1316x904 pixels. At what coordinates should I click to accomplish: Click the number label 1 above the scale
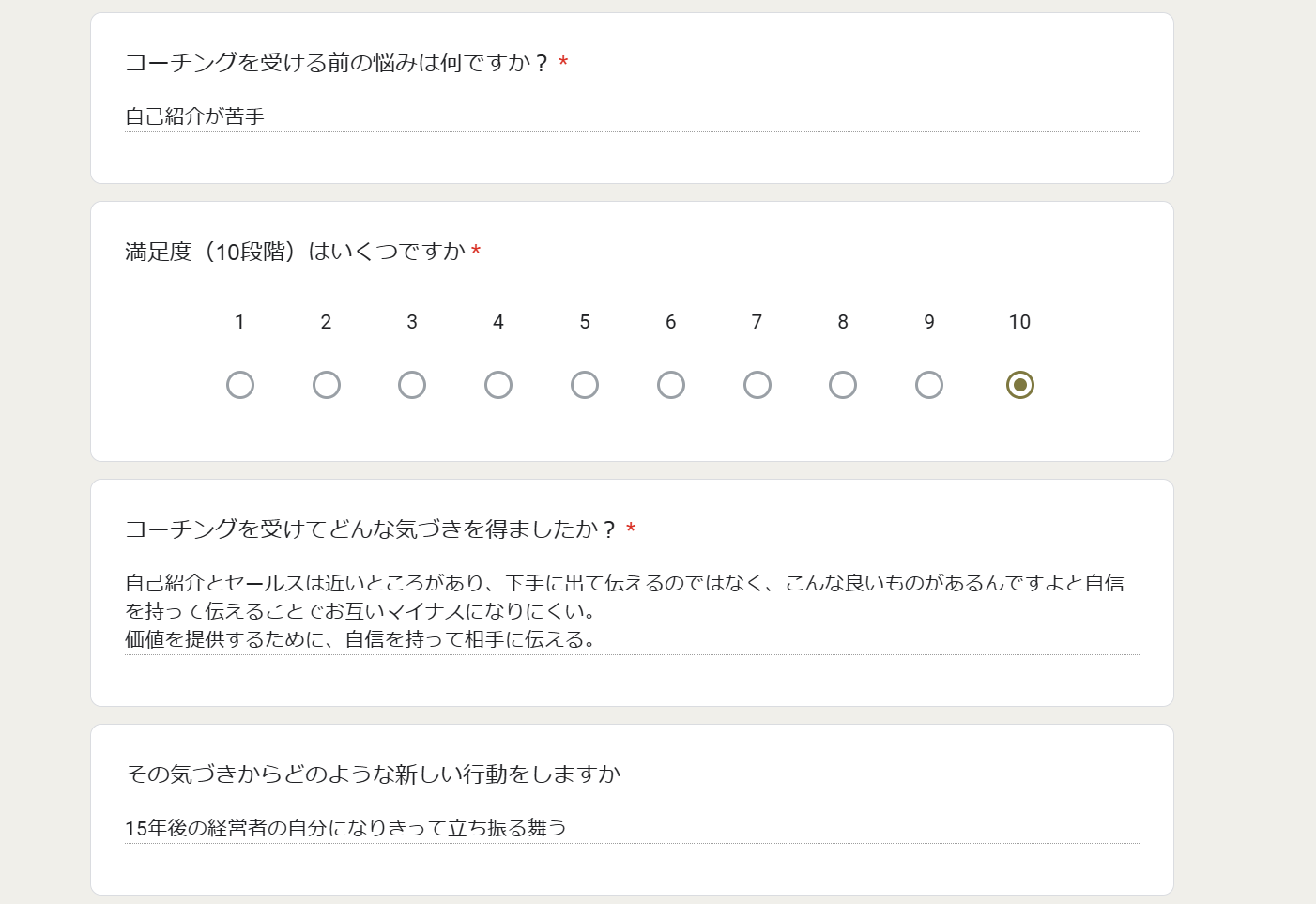[240, 322]
